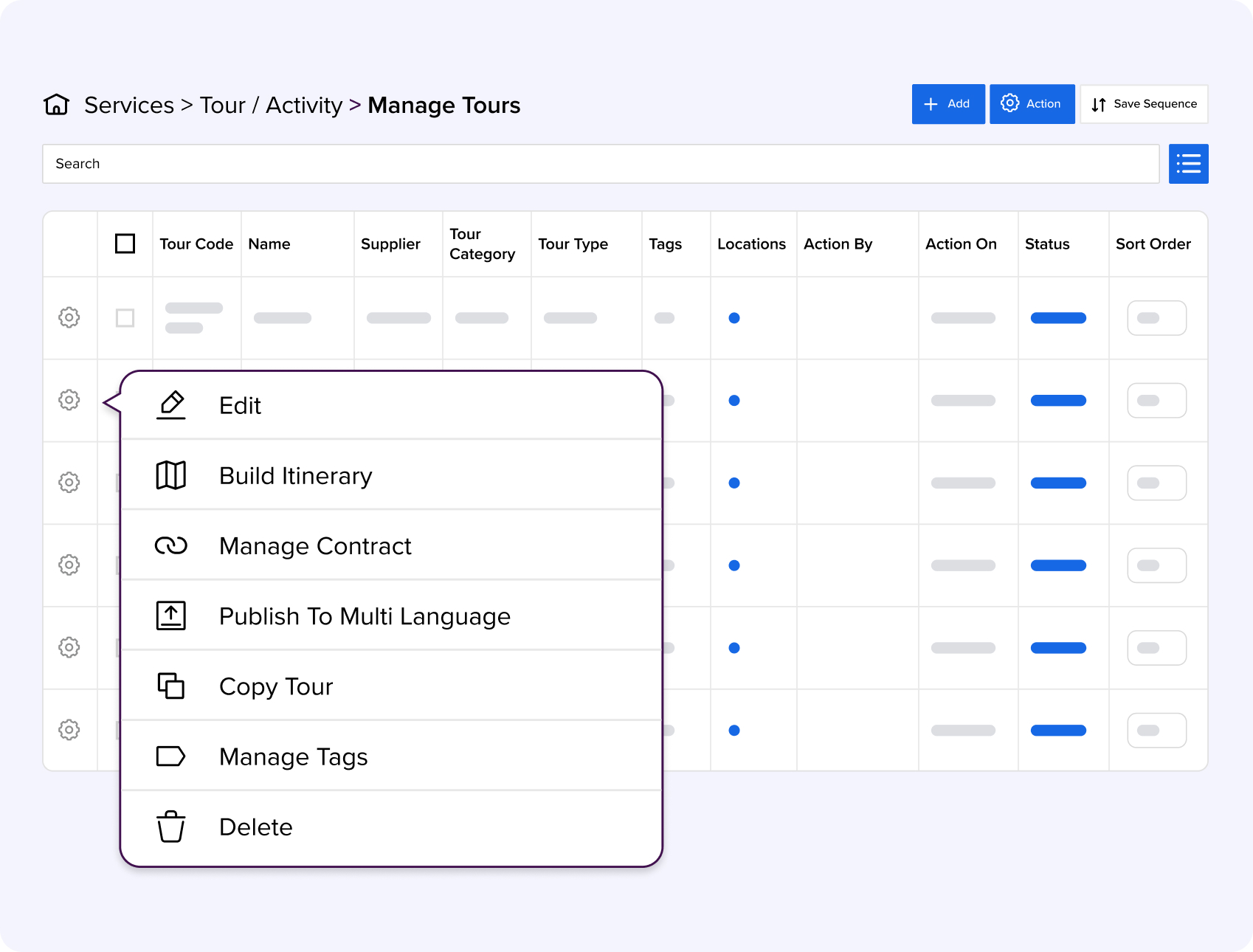Click second row gear icon beside popup
The height and width of the screenshot is (952, 1253).
coord(69,401)
